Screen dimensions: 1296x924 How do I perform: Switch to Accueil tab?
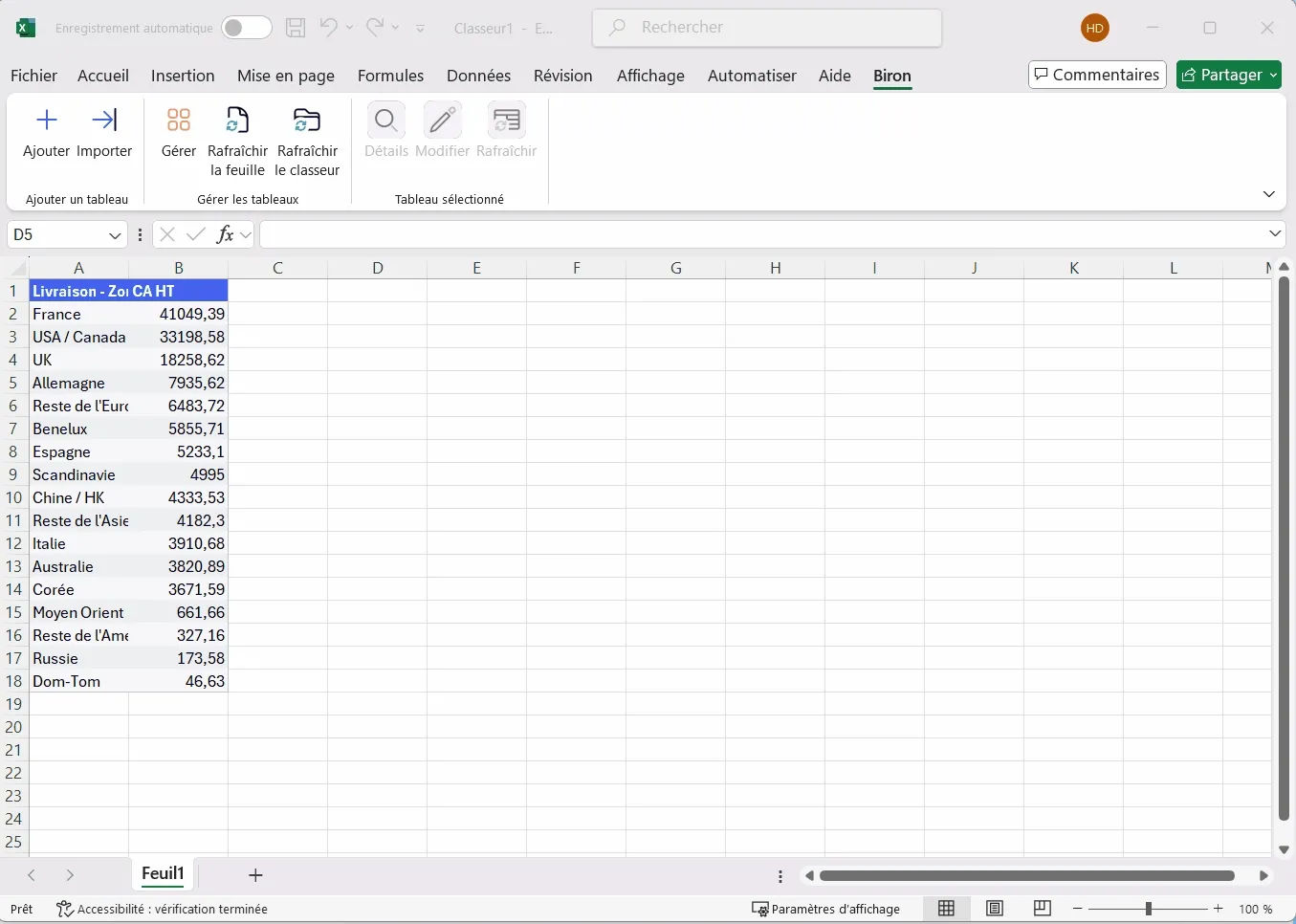[x=103, y=76]
